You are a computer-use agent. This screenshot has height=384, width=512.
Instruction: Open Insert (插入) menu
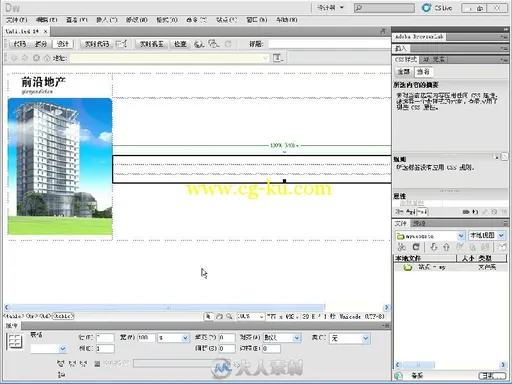pyautogui.click(x=107, y=20)
